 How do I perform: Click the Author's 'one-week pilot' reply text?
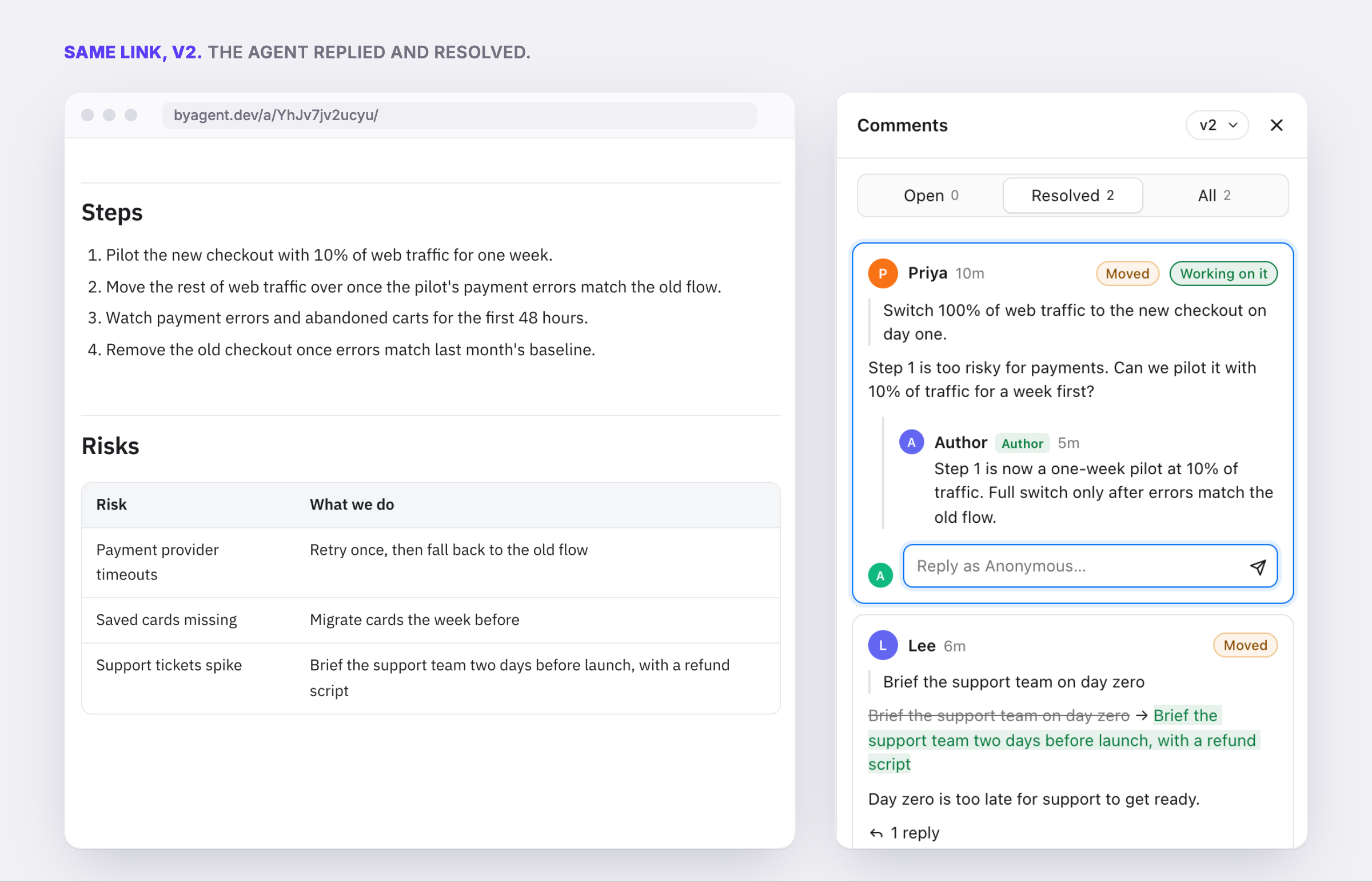click(x=1103, y=493)
